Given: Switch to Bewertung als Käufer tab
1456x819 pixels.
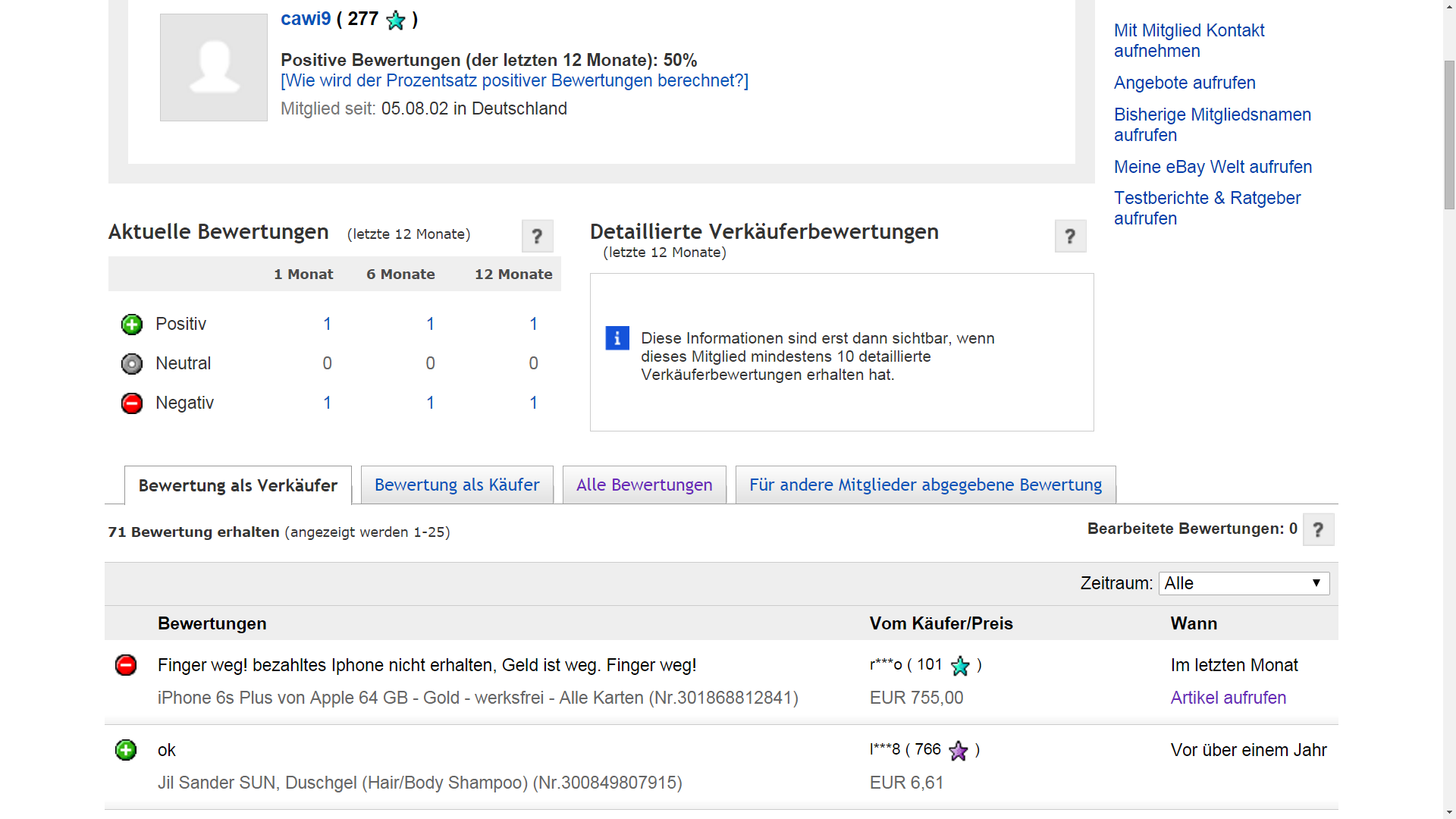Looking at the screenshot, I should tap(457, 485).
